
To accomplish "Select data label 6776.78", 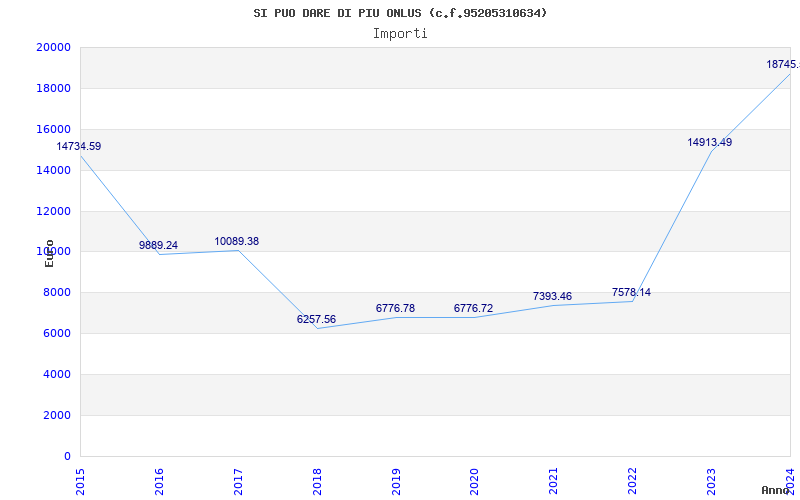I will click(x=395, y=308).
